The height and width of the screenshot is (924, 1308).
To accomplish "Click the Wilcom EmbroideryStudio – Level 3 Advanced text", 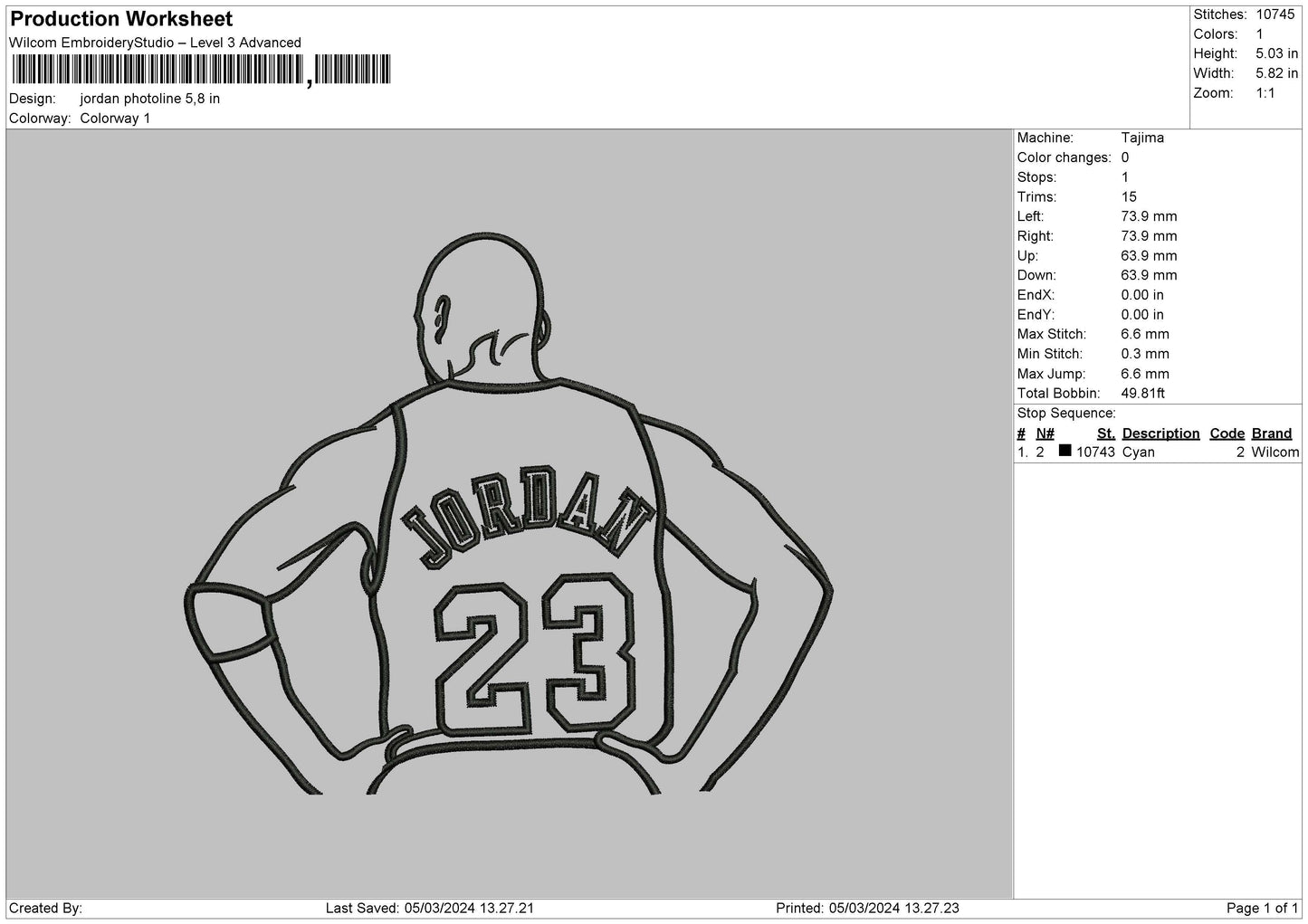I will click(155, 43).
